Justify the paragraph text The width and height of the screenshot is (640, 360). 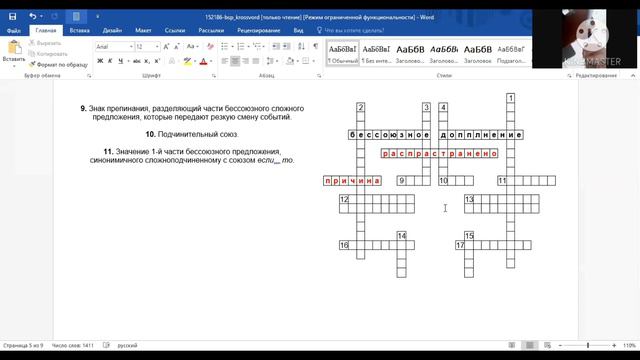point(256,61)
